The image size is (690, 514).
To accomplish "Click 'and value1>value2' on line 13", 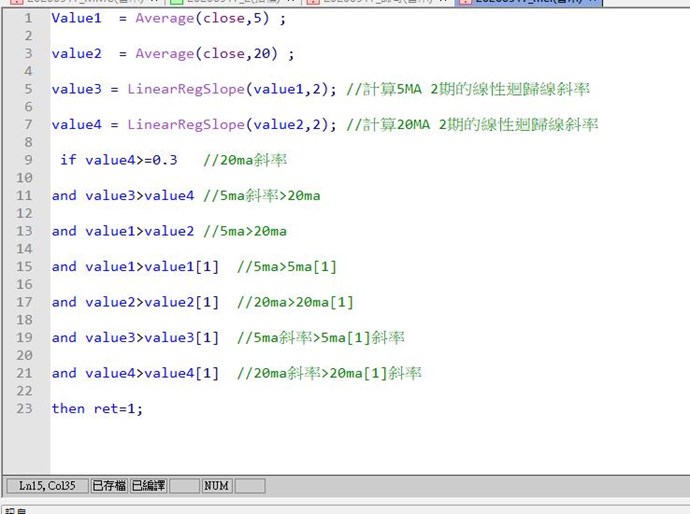I will (123, 231).
